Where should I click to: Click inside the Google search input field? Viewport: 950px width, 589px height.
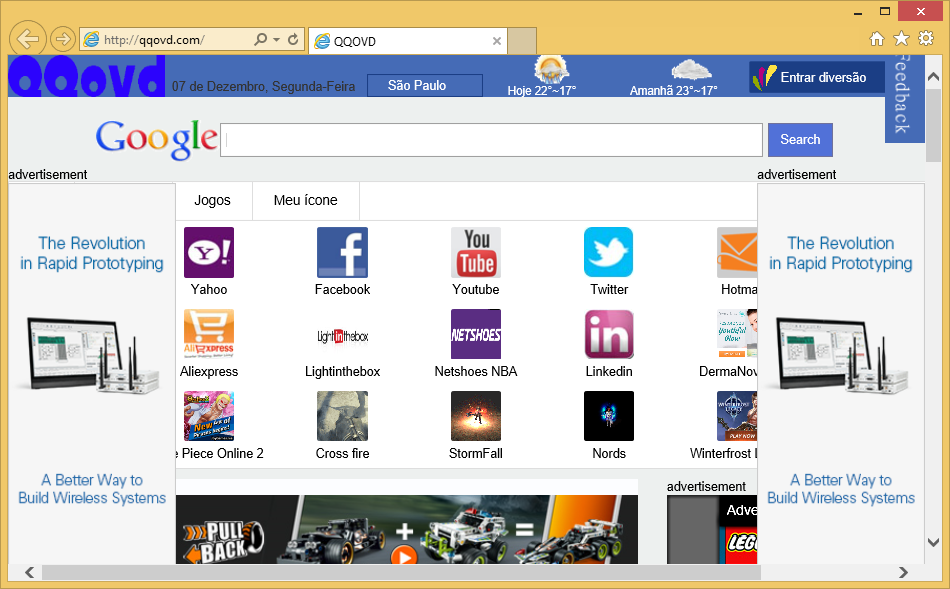point(491,140)
